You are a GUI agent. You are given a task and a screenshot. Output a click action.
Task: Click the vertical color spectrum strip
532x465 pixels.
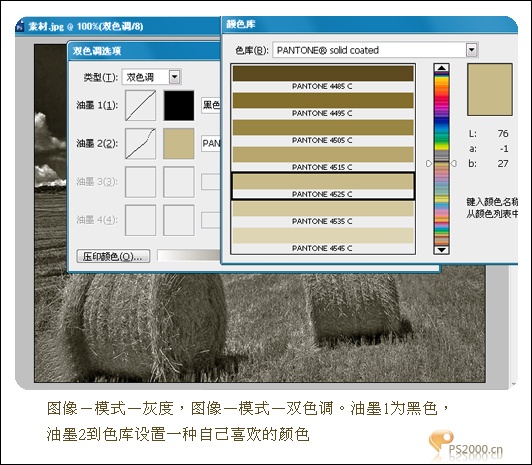pyautogui.click(x=441, y=159)
